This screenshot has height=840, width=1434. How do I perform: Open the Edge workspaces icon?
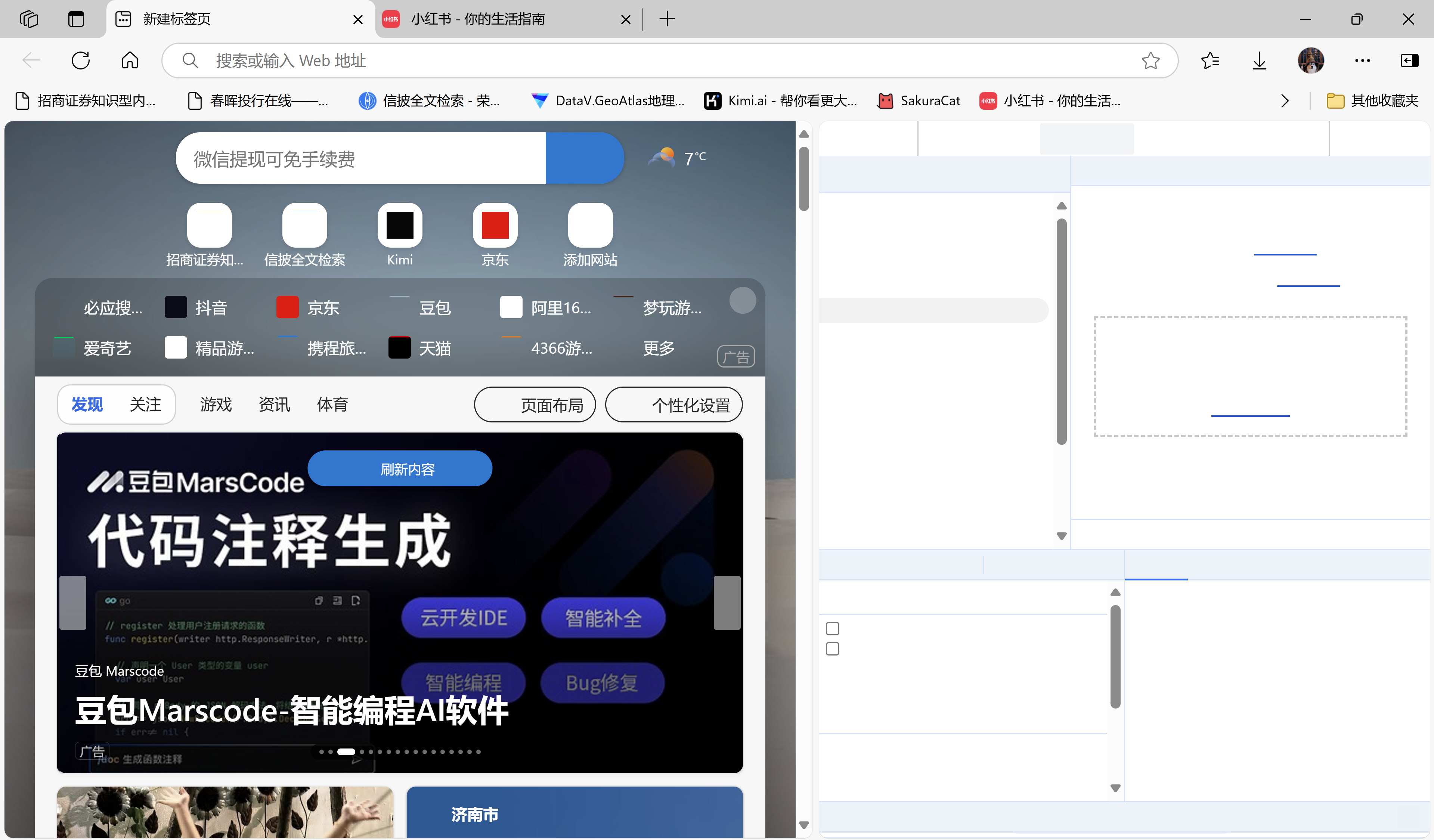tap(28, 19)
